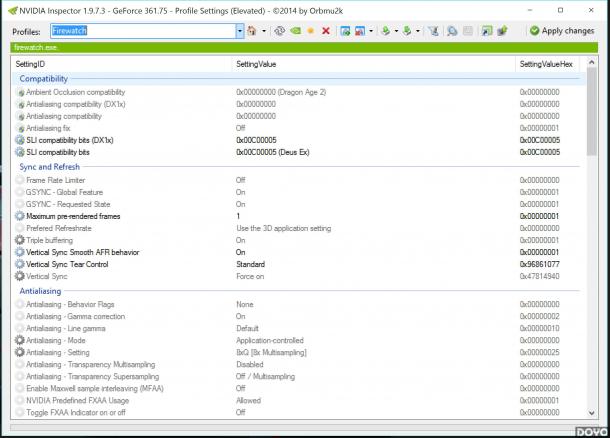This screenshot has height=438, width=610.
Task: Click gear icon beside SLI compatibility bits
Action: pyautogui.click(x=19, y=152)
